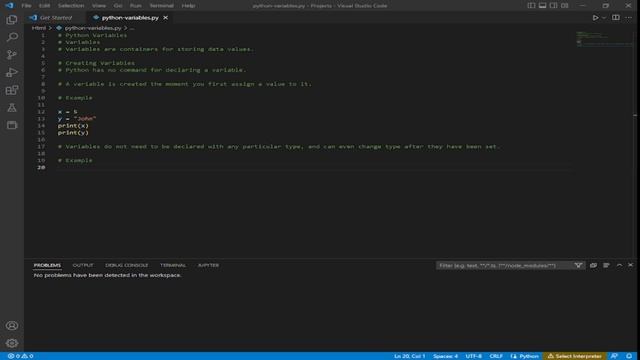Open Source Control view
Image resolution: width=640 pixels, height=360 pixels.
[x=12, y=55]
